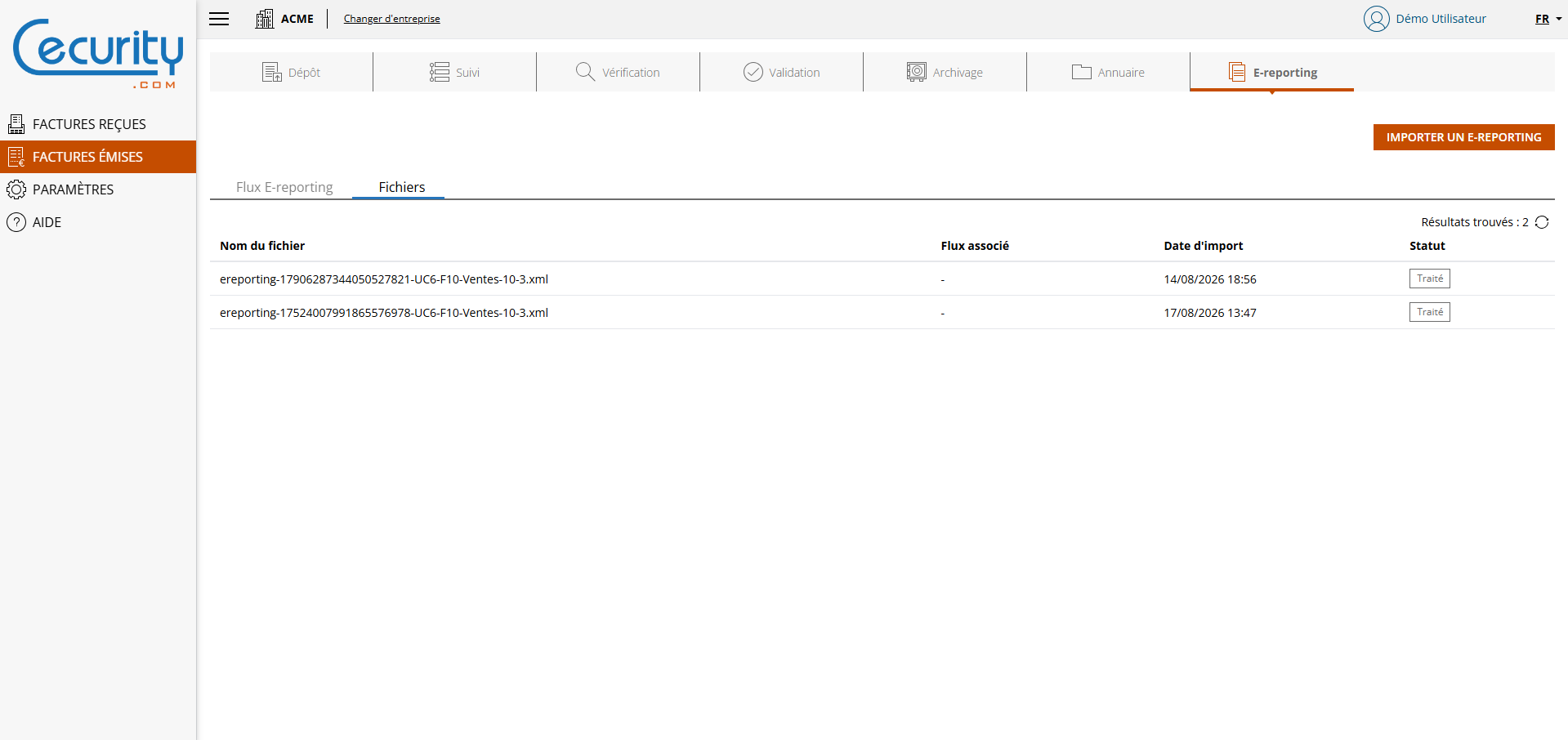Click the Démo Utilisateur avatar icon
The width and height of the screenshot is (1568, 740).
click(1376, 19)
